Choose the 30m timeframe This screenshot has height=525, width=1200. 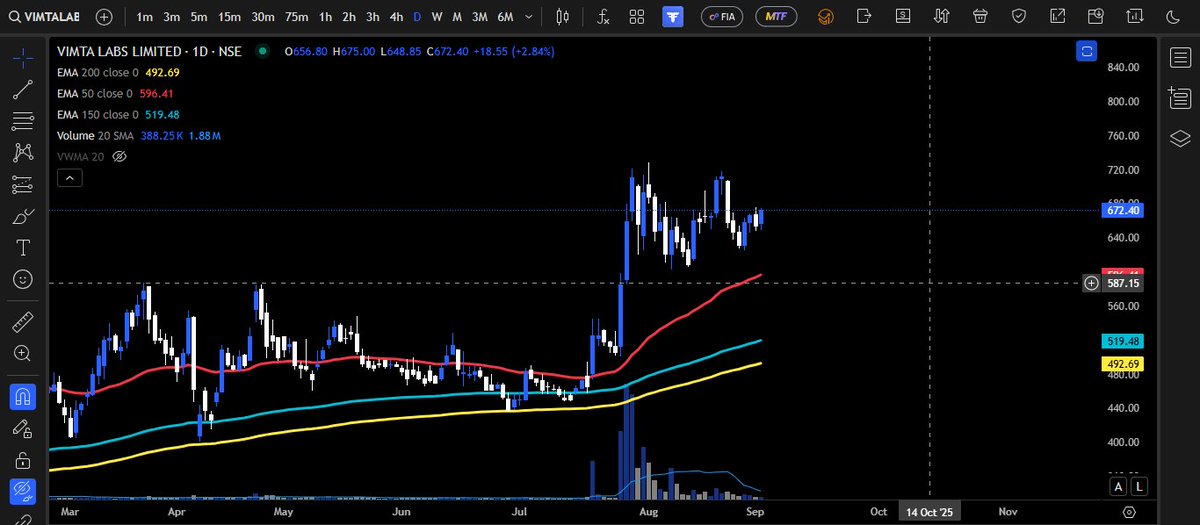[x=263, y=17]
